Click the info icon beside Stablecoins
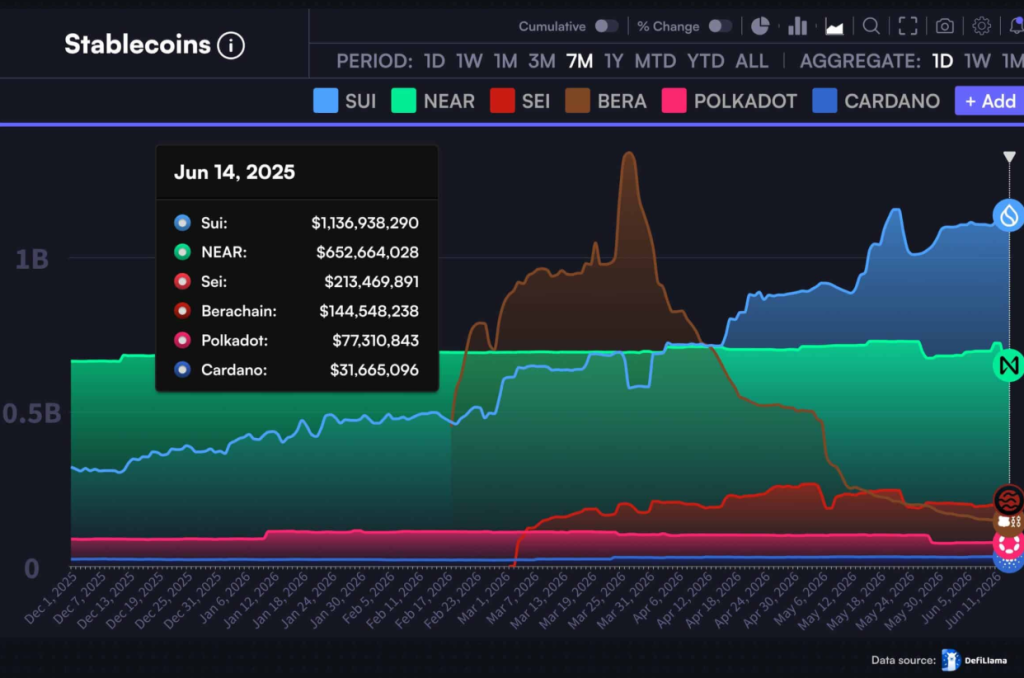The width and height of the screenshot is (1024, 678). (x=231, y=45)
